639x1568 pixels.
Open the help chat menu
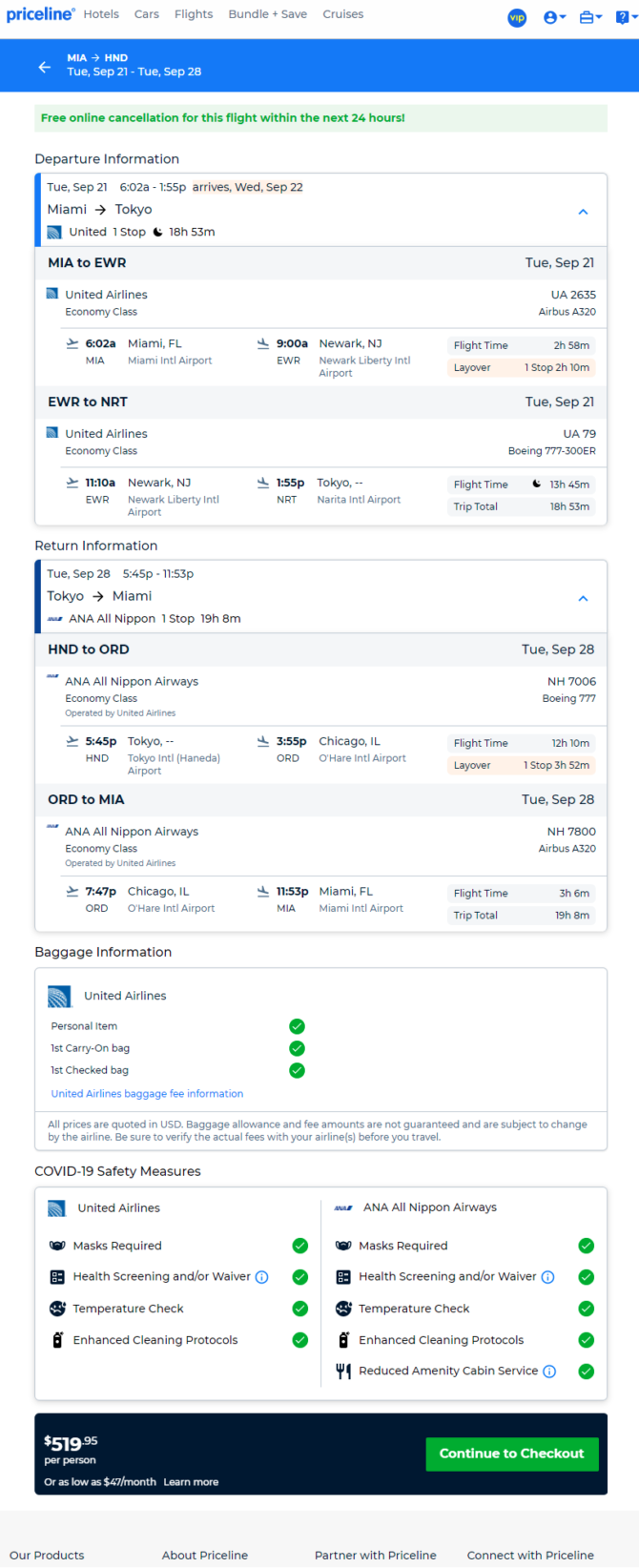[625, 17]
